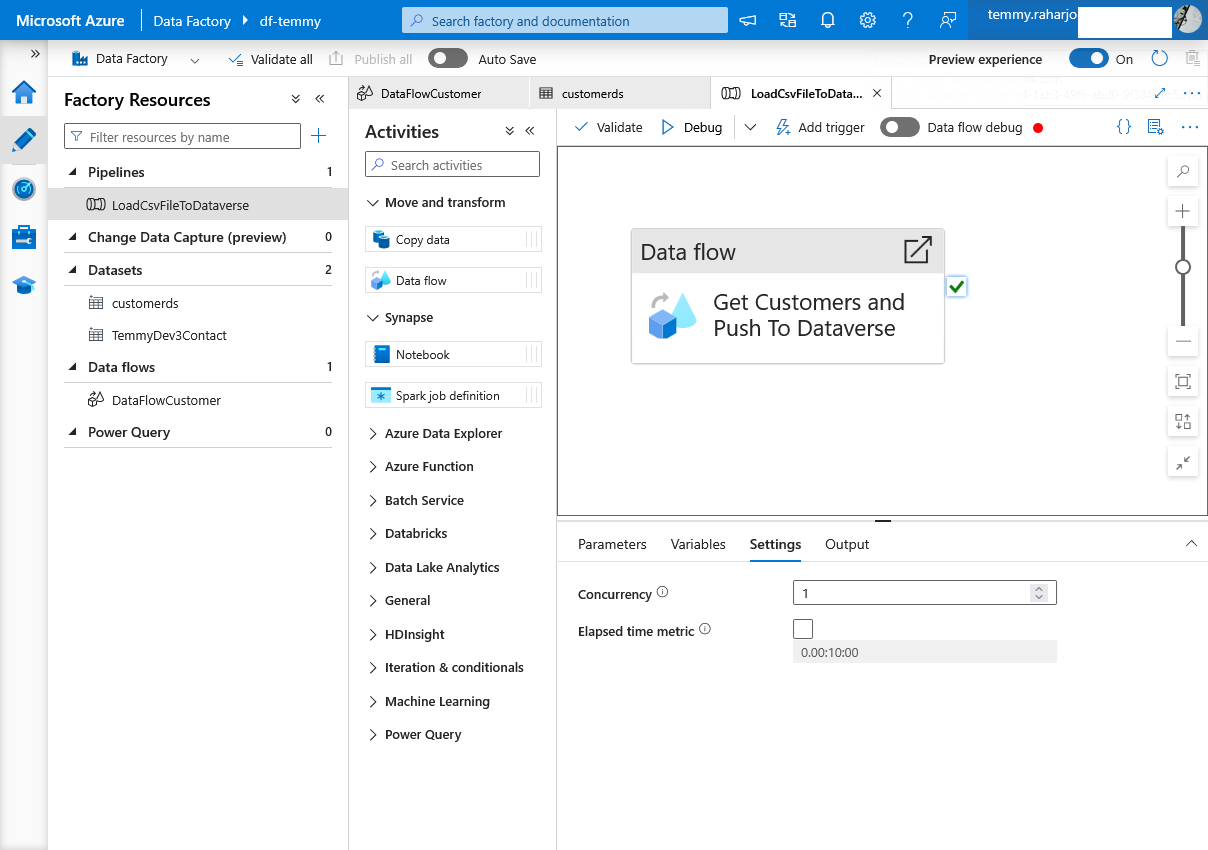Toggle the Data flow debug switch
This screenshot has width=1208, height=850.
coord(900,127)
